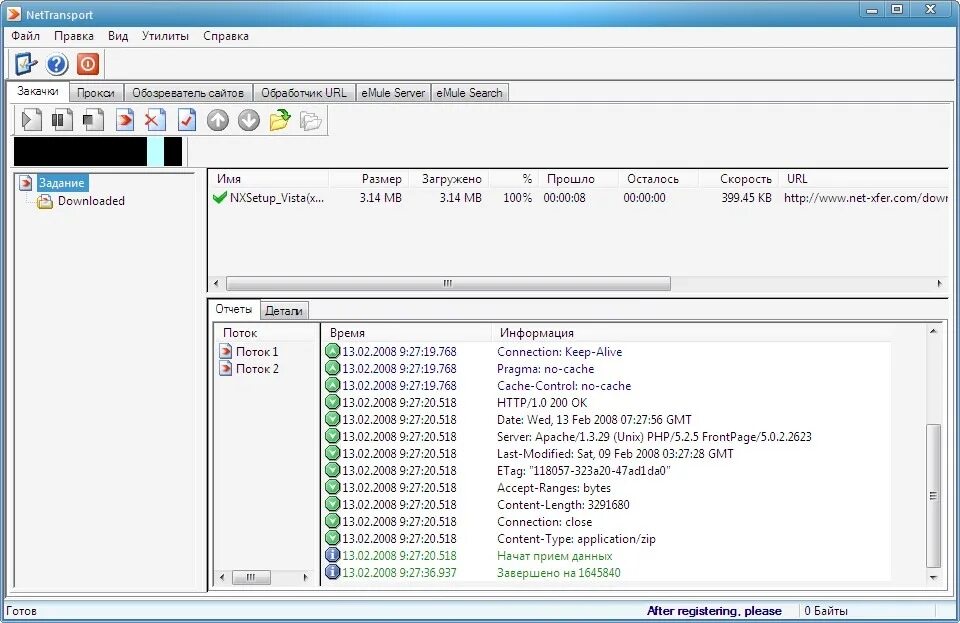
Task: Click up arrow of log vertical scrollbar
Action: pos(933,331)
